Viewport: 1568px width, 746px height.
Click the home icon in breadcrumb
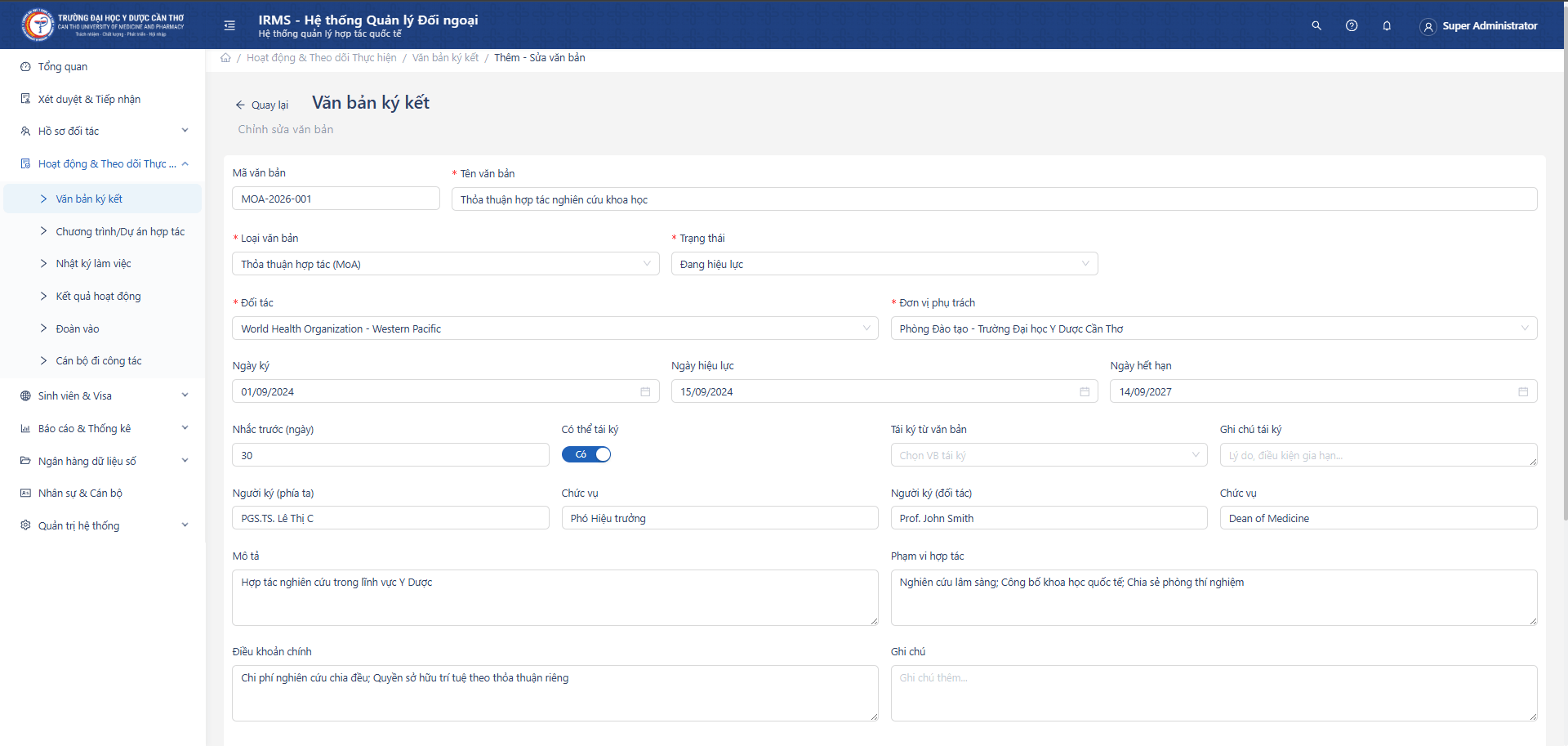[x=225, y=58]
